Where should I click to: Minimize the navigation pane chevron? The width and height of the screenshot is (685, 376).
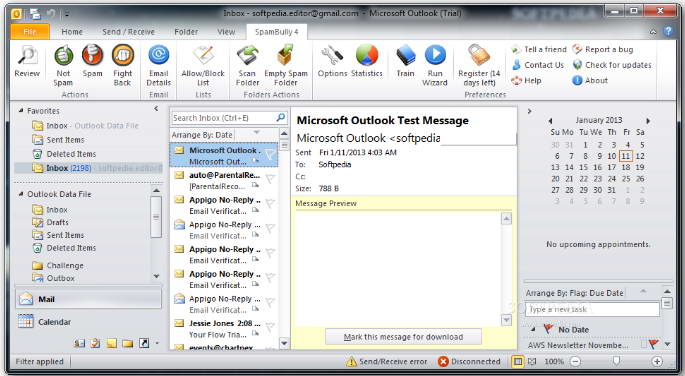point(156,109)
